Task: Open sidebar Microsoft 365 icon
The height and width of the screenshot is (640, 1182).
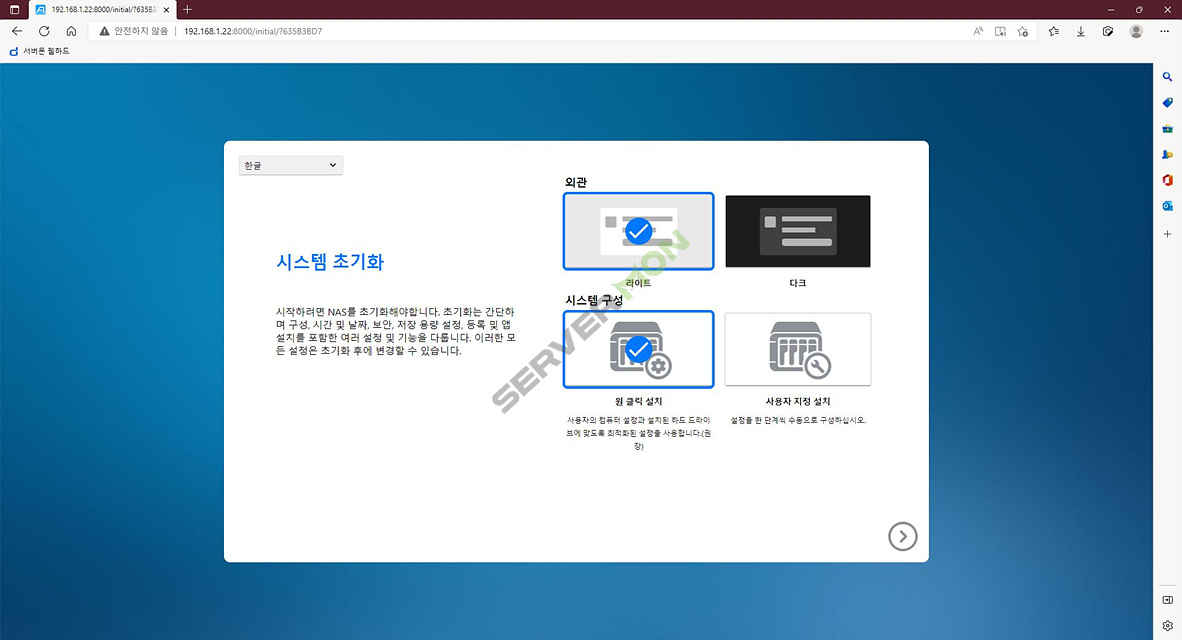Action: 1167,180
